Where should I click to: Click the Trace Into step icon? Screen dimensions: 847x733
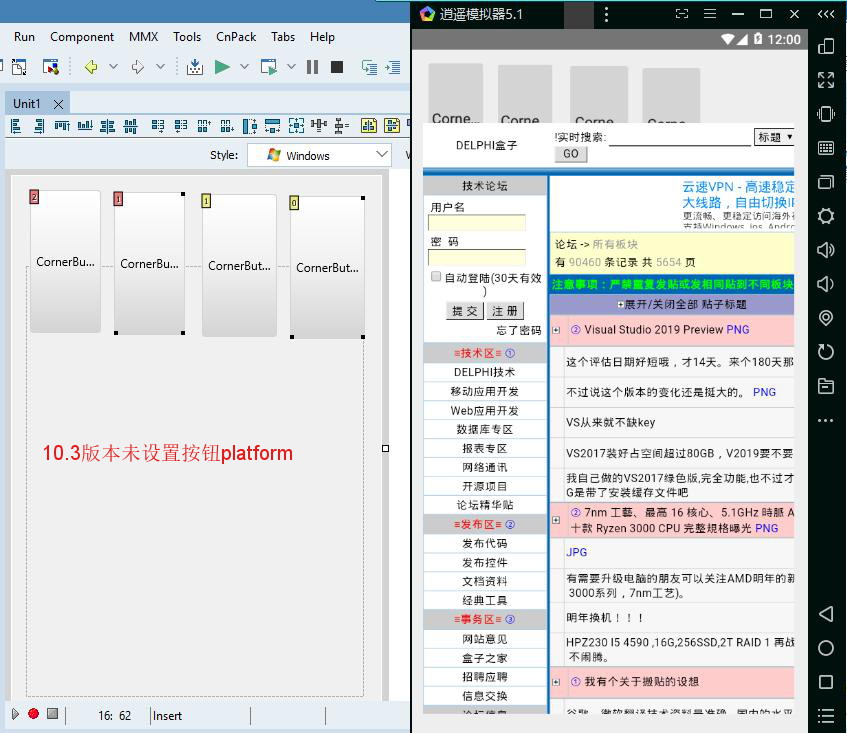[369, 67]
